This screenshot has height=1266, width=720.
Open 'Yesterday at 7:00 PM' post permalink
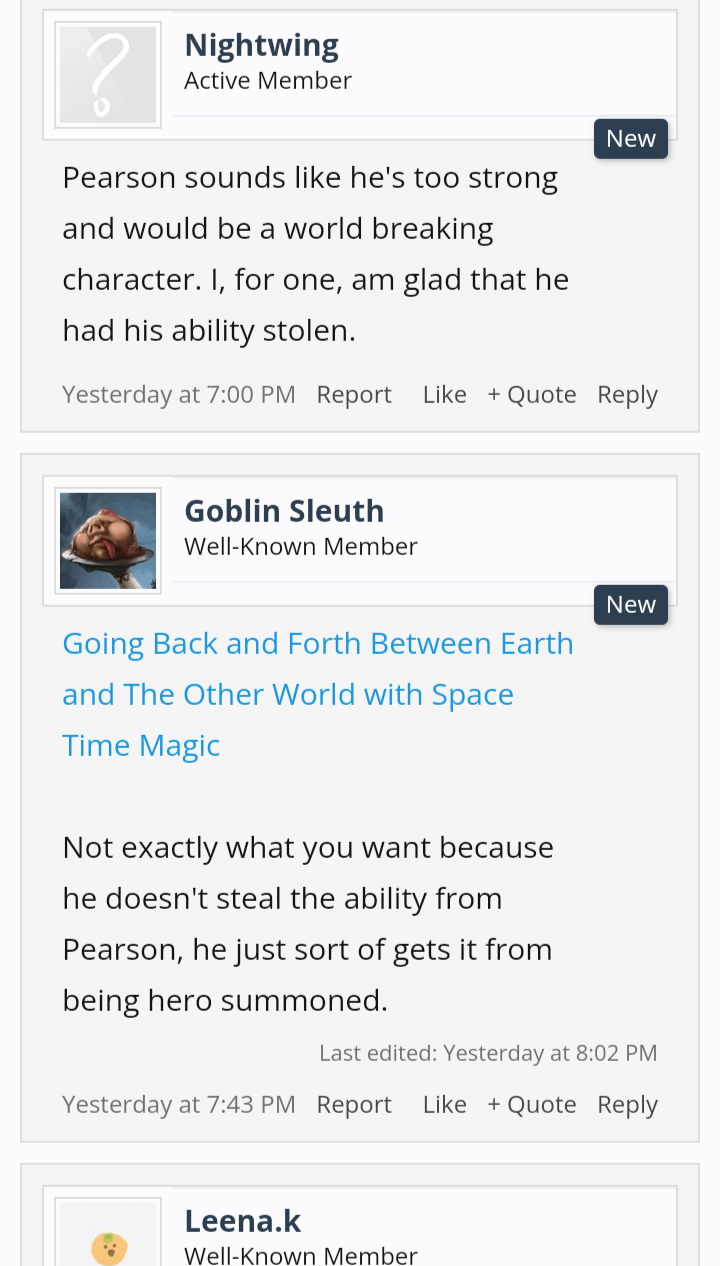179,395
